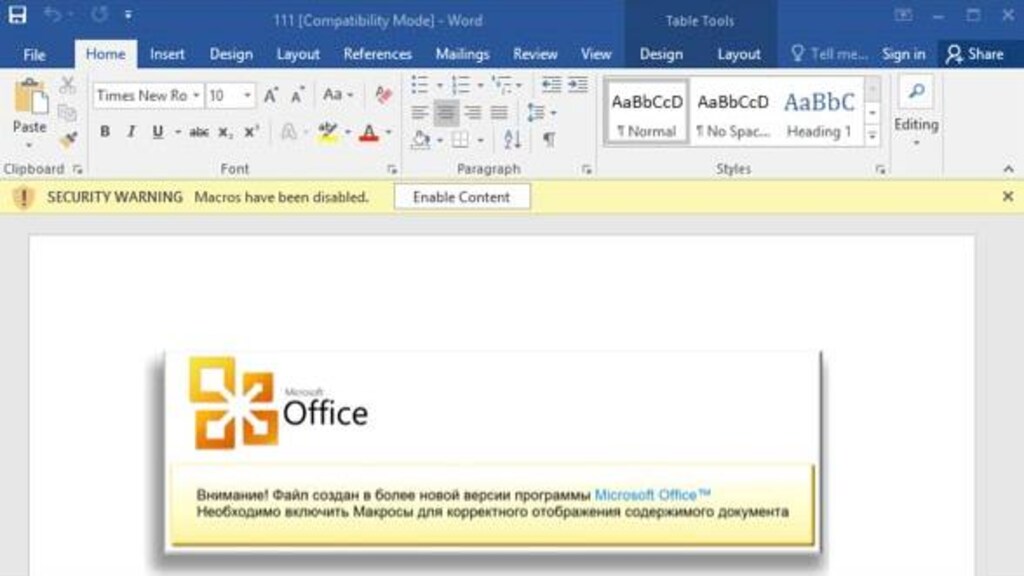1024x576 pixels.
Task: Toggle paragraph marks visibility
Action: click(x=548, y=141)
